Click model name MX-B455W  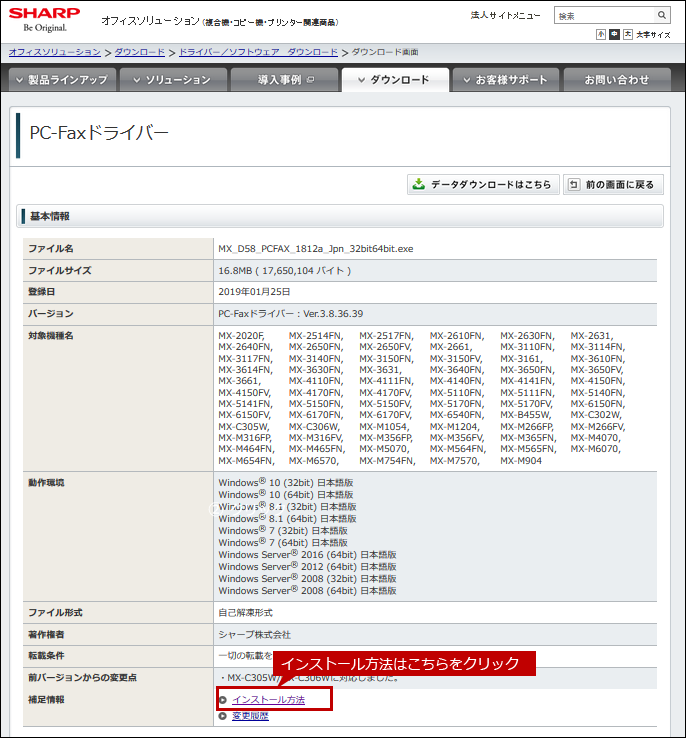pyautogui.click(x=526, y=415)
